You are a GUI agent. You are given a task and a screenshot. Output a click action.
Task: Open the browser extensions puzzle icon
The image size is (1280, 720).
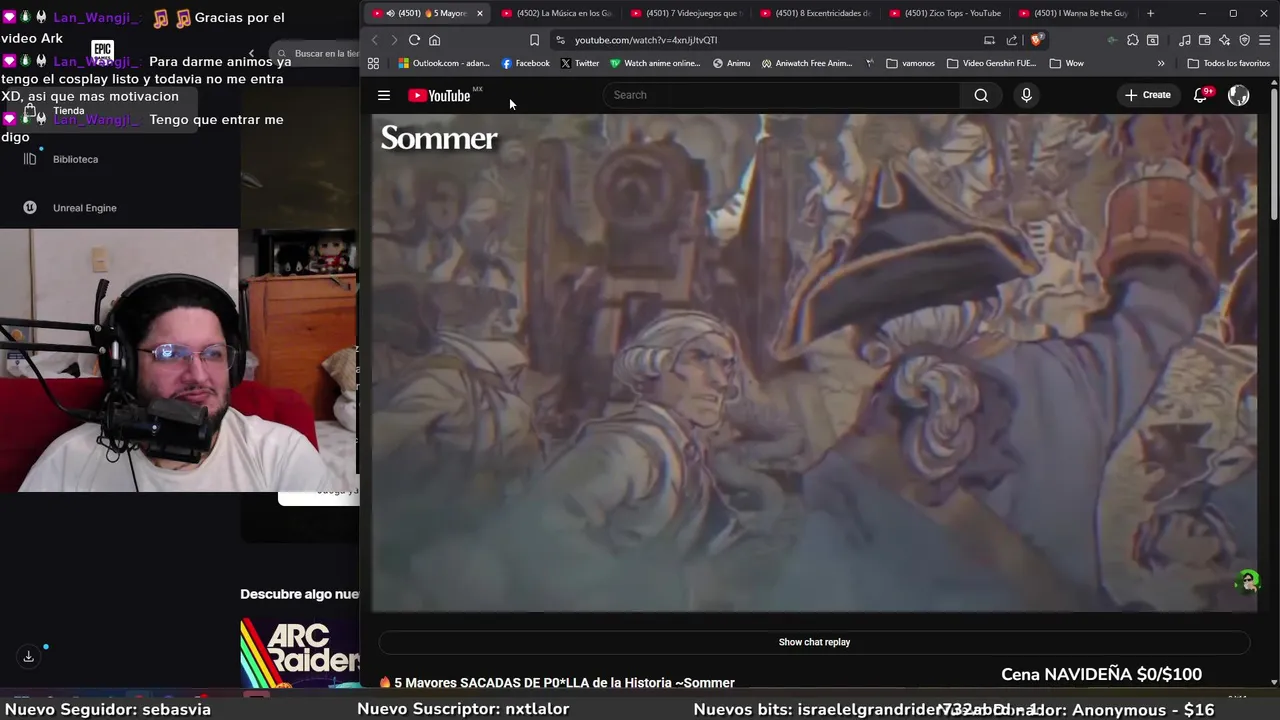(1132, 40)
